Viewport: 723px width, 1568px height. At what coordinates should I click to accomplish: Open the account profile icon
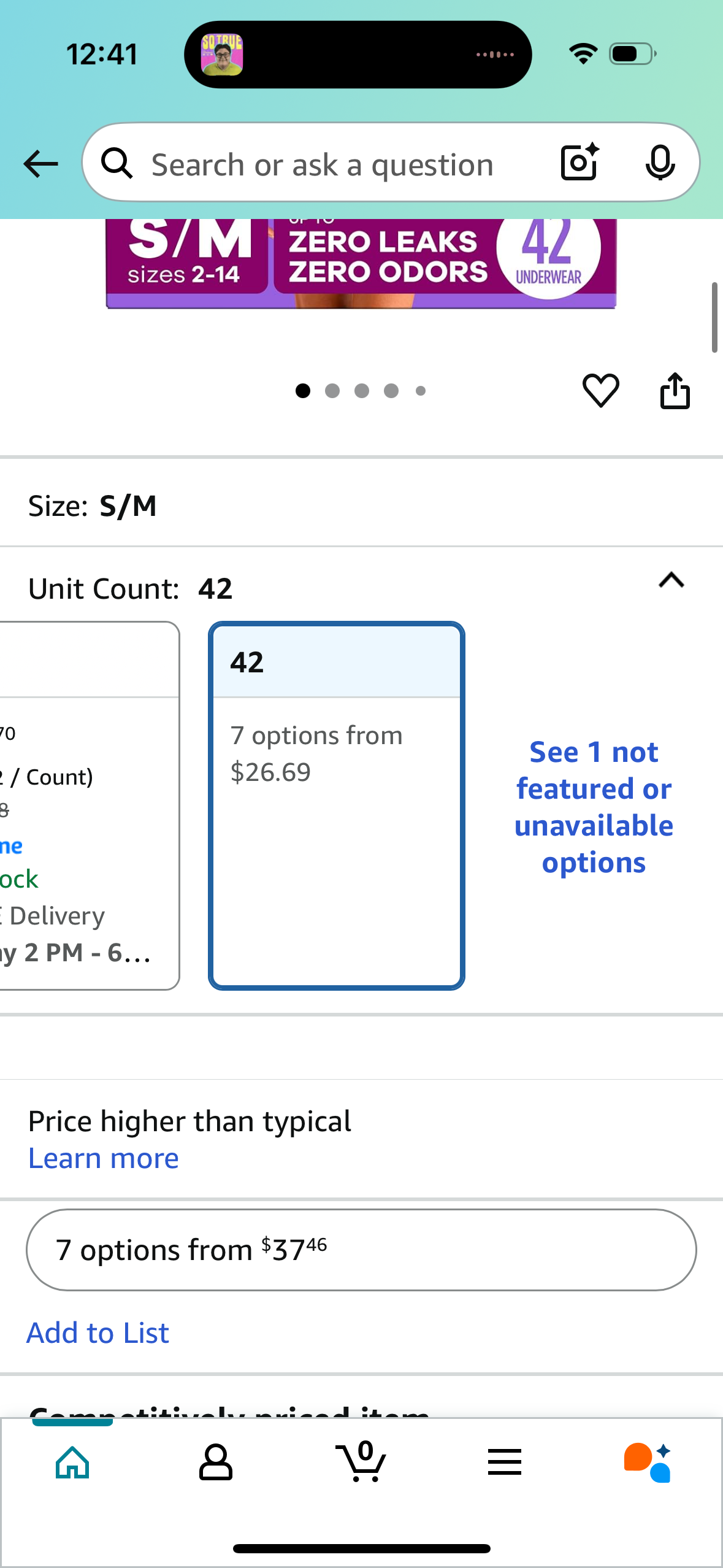216,1462
